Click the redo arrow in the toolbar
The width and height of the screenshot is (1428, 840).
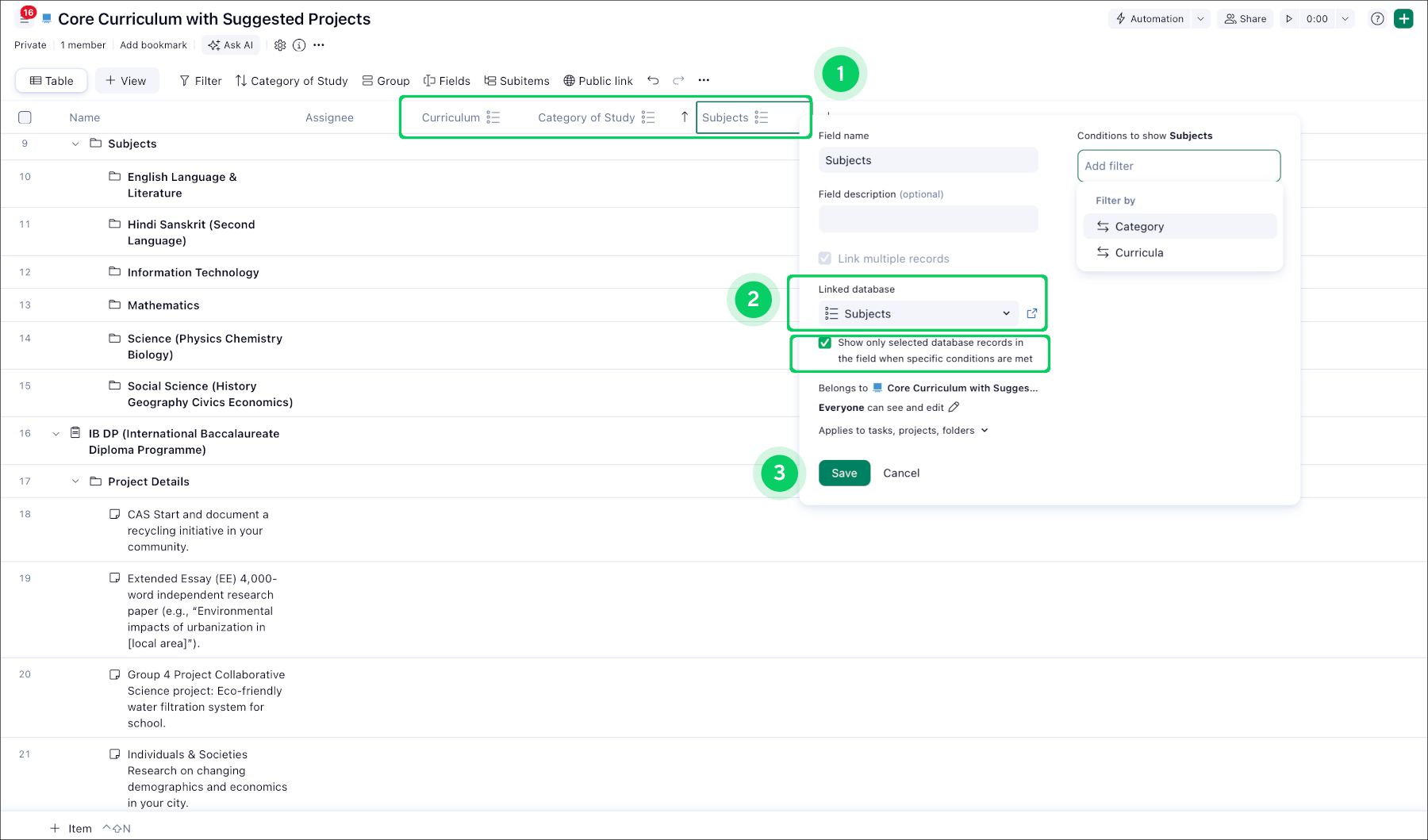pos(678,80)
